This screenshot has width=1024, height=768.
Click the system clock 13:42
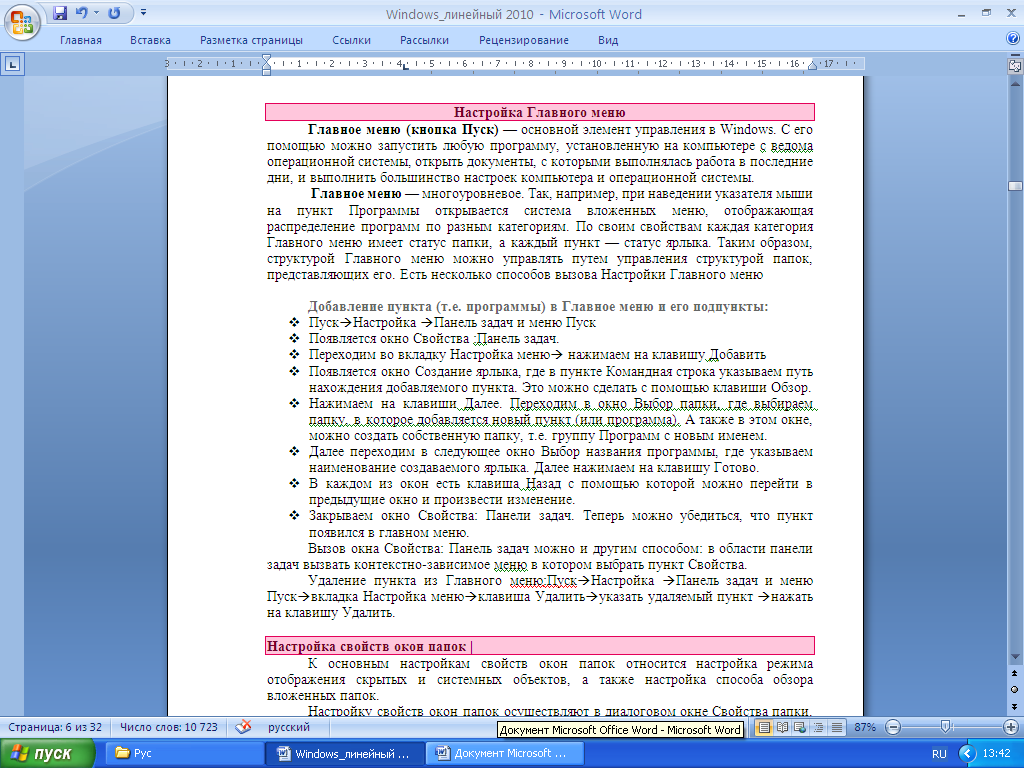(x=997, y=754)
